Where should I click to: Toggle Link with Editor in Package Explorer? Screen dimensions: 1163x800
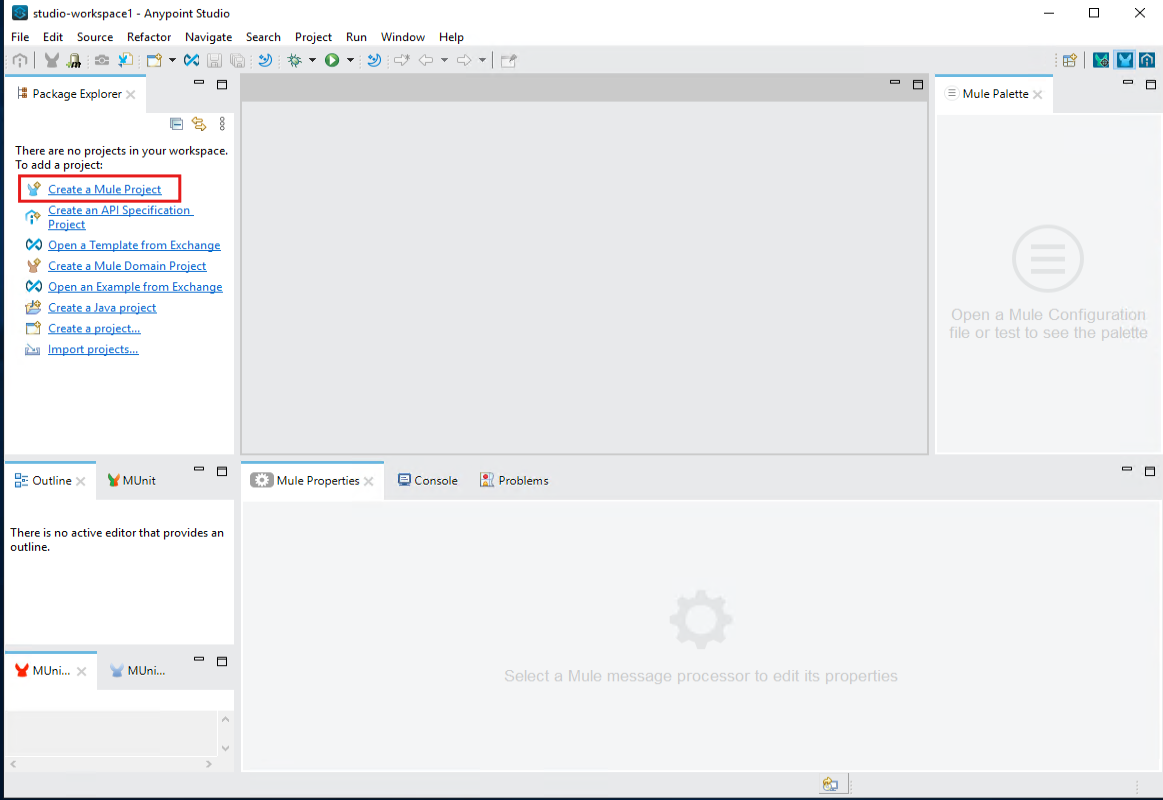click(x=199, y=124)
